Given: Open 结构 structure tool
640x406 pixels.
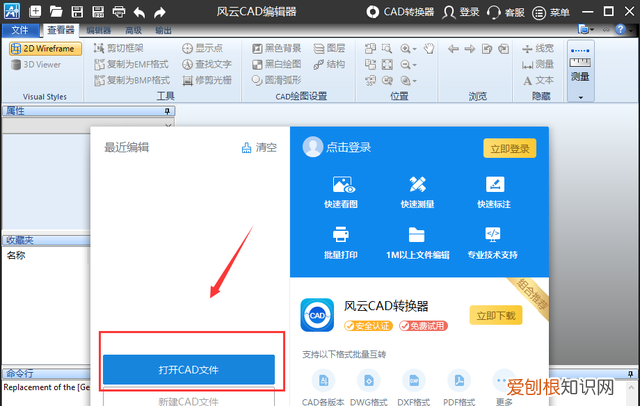Looking at the screenshot, I should click(329, 64).
